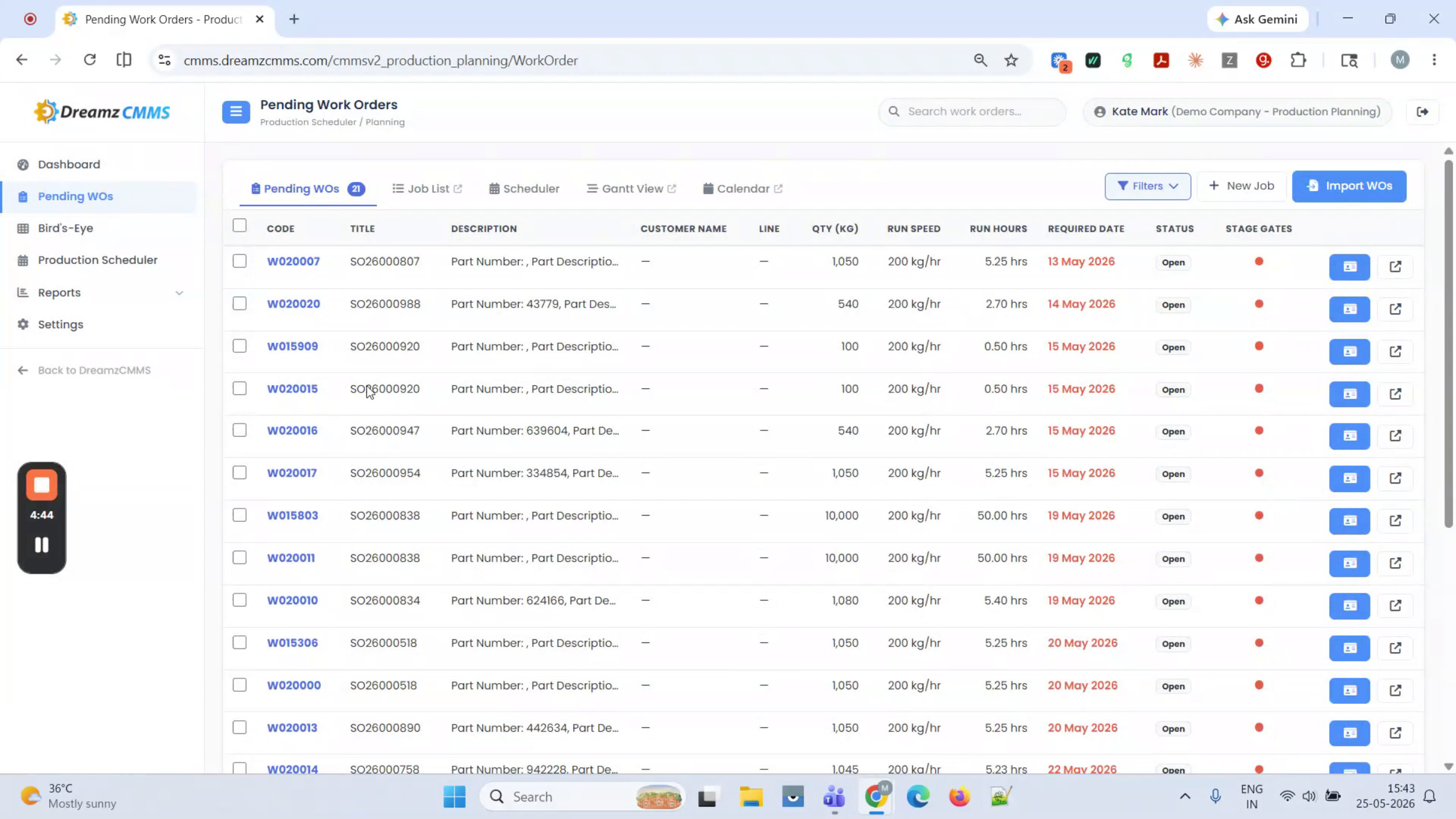Pause the screen recording
This screenshot has width=1456, height=819.
(x=41, y=545)
